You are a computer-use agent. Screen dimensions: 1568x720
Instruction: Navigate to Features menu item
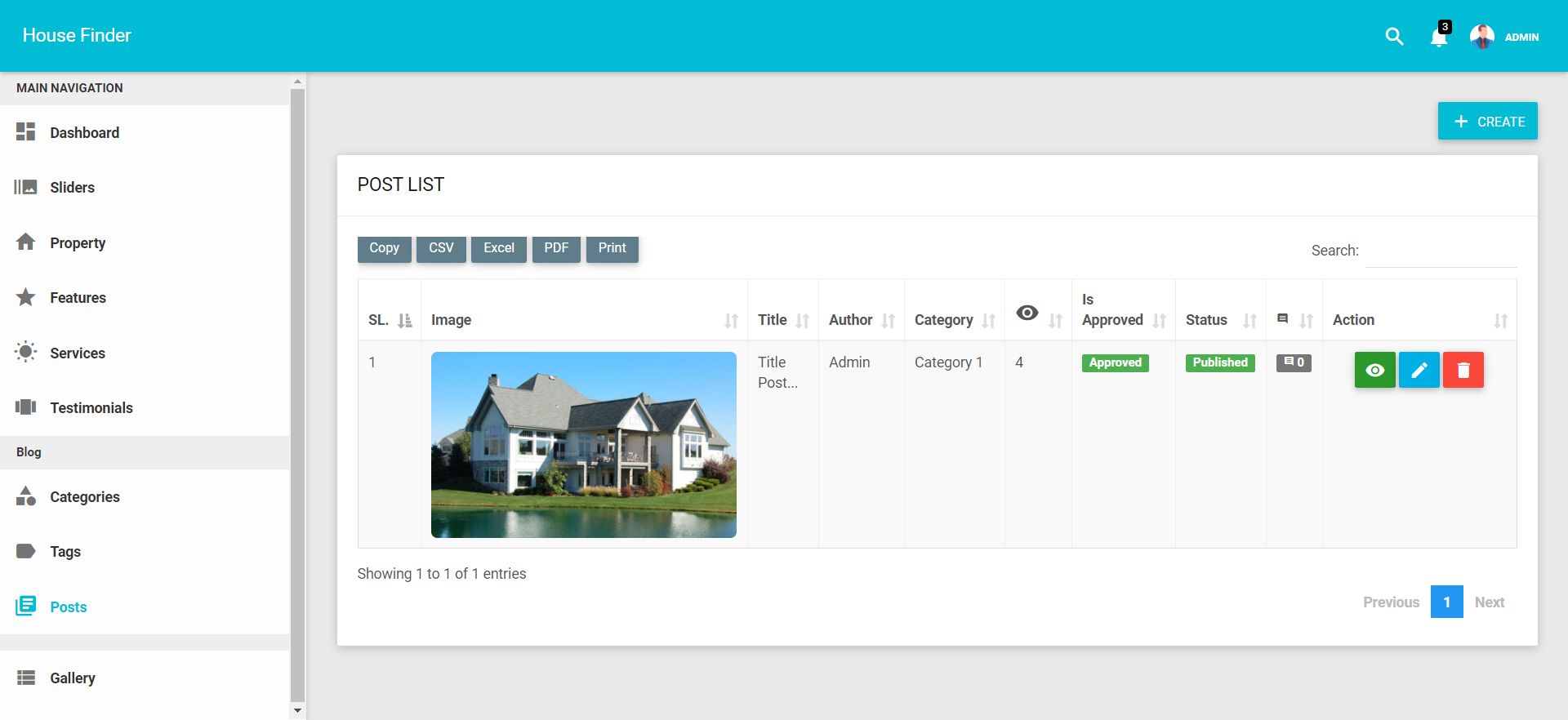pyautogui.click(x=145, y=297)
